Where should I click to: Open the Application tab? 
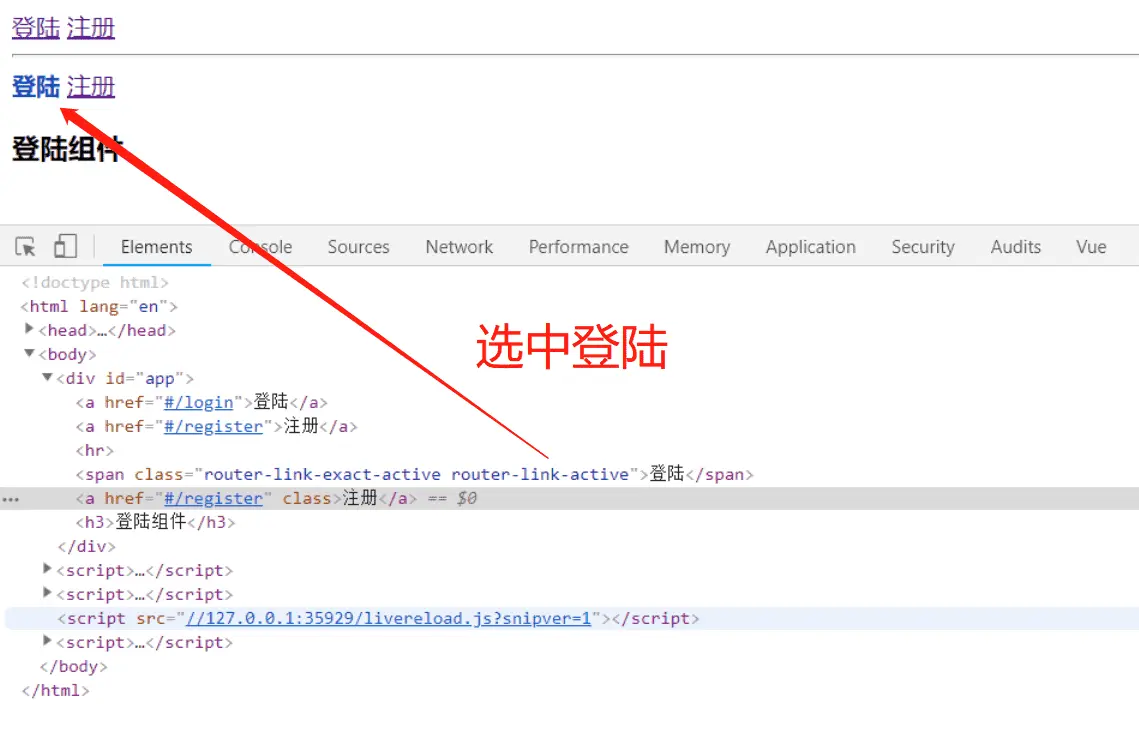tap(811, 247)
